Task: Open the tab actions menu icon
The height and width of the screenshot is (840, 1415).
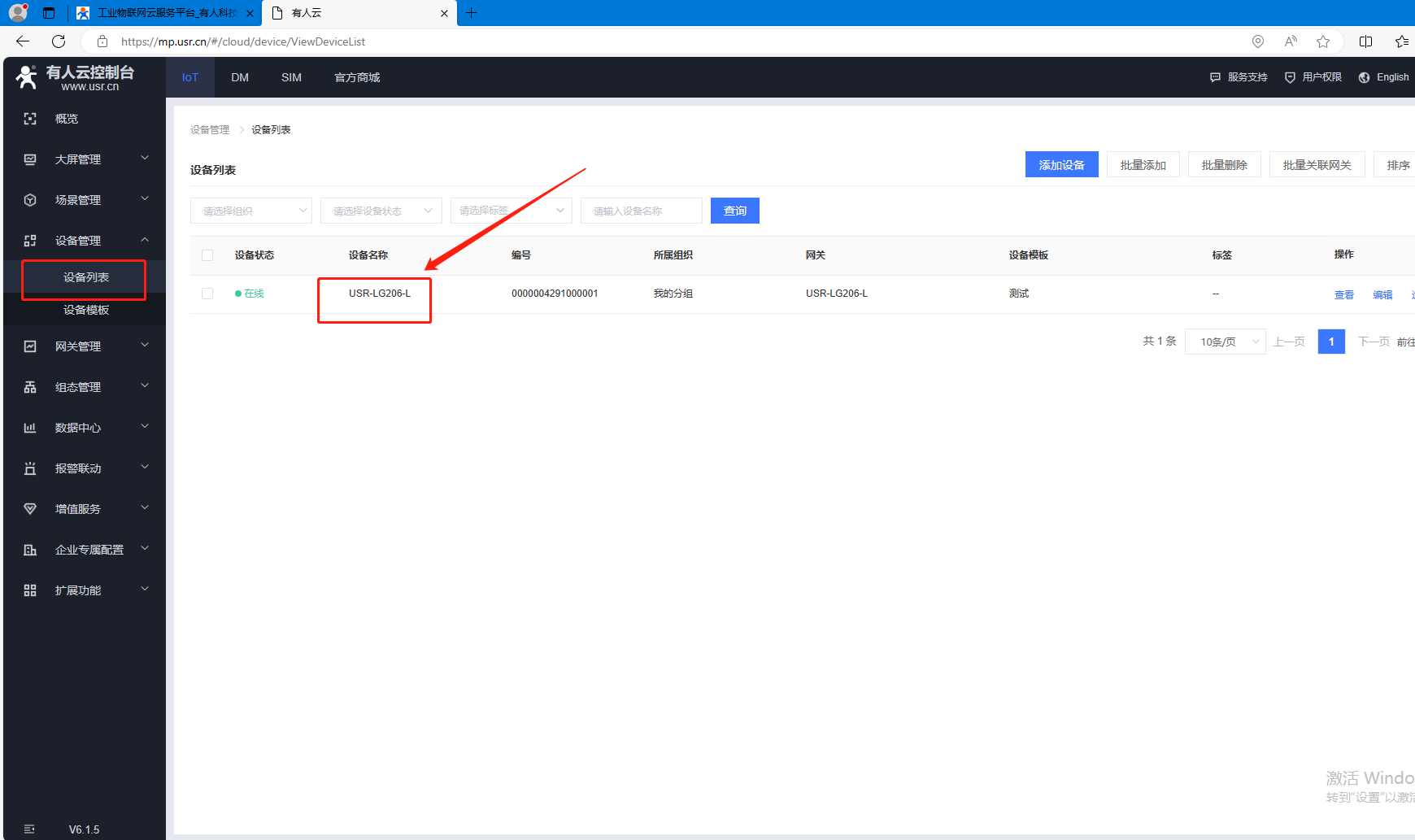Action: [49, 13]
